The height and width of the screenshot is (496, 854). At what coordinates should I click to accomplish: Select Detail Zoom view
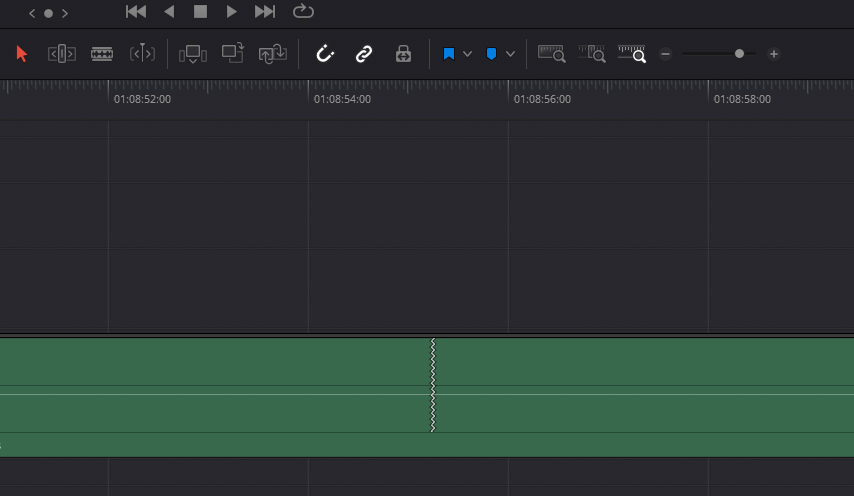(x=592, y=54)
